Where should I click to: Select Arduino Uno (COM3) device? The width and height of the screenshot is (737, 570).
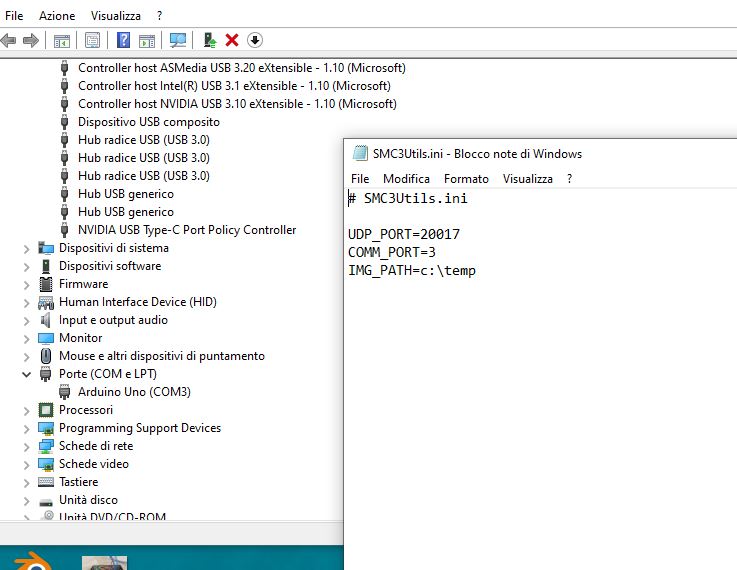pos(134,392)
